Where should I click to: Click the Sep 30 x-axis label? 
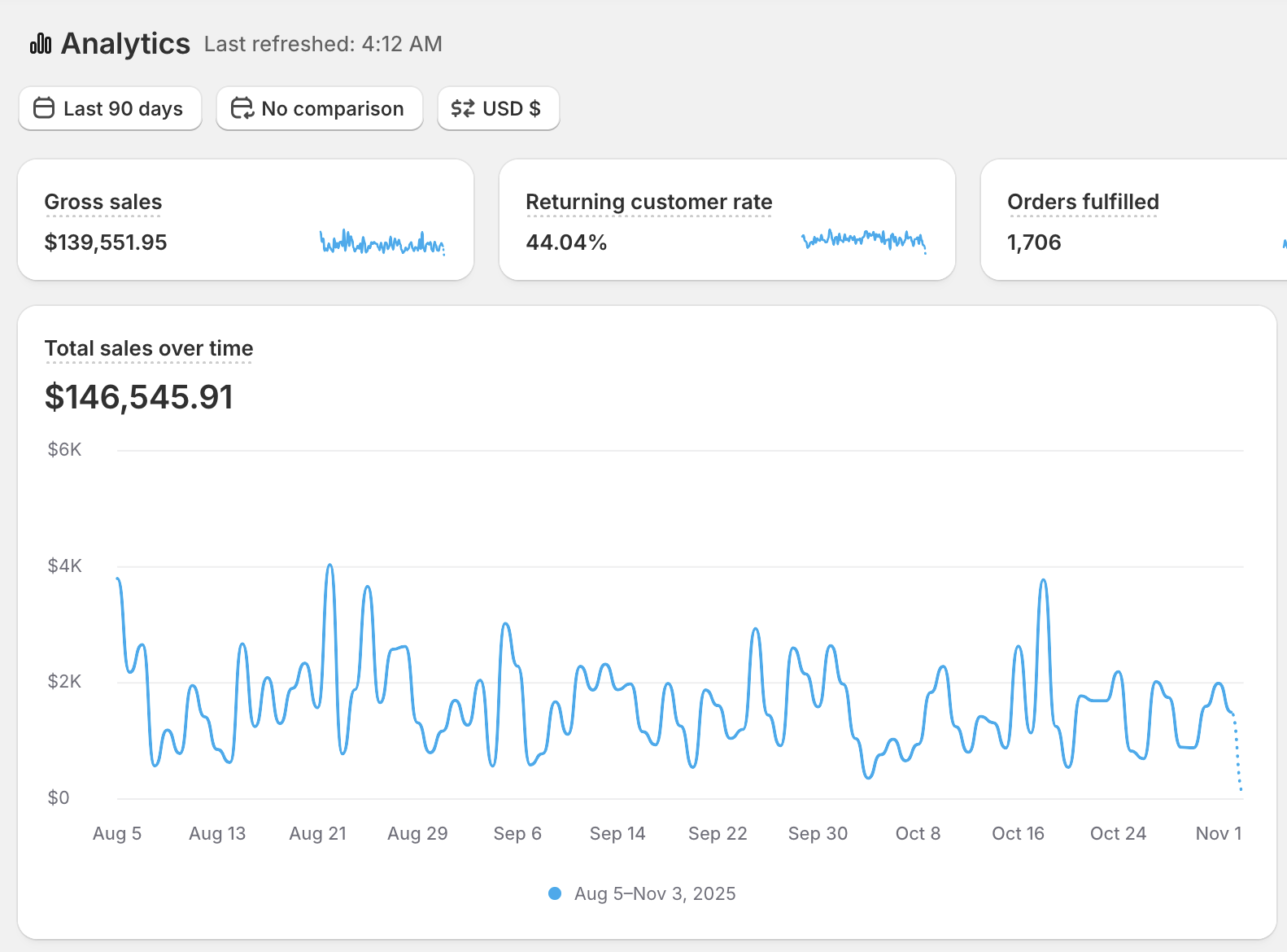click(818, 833)
